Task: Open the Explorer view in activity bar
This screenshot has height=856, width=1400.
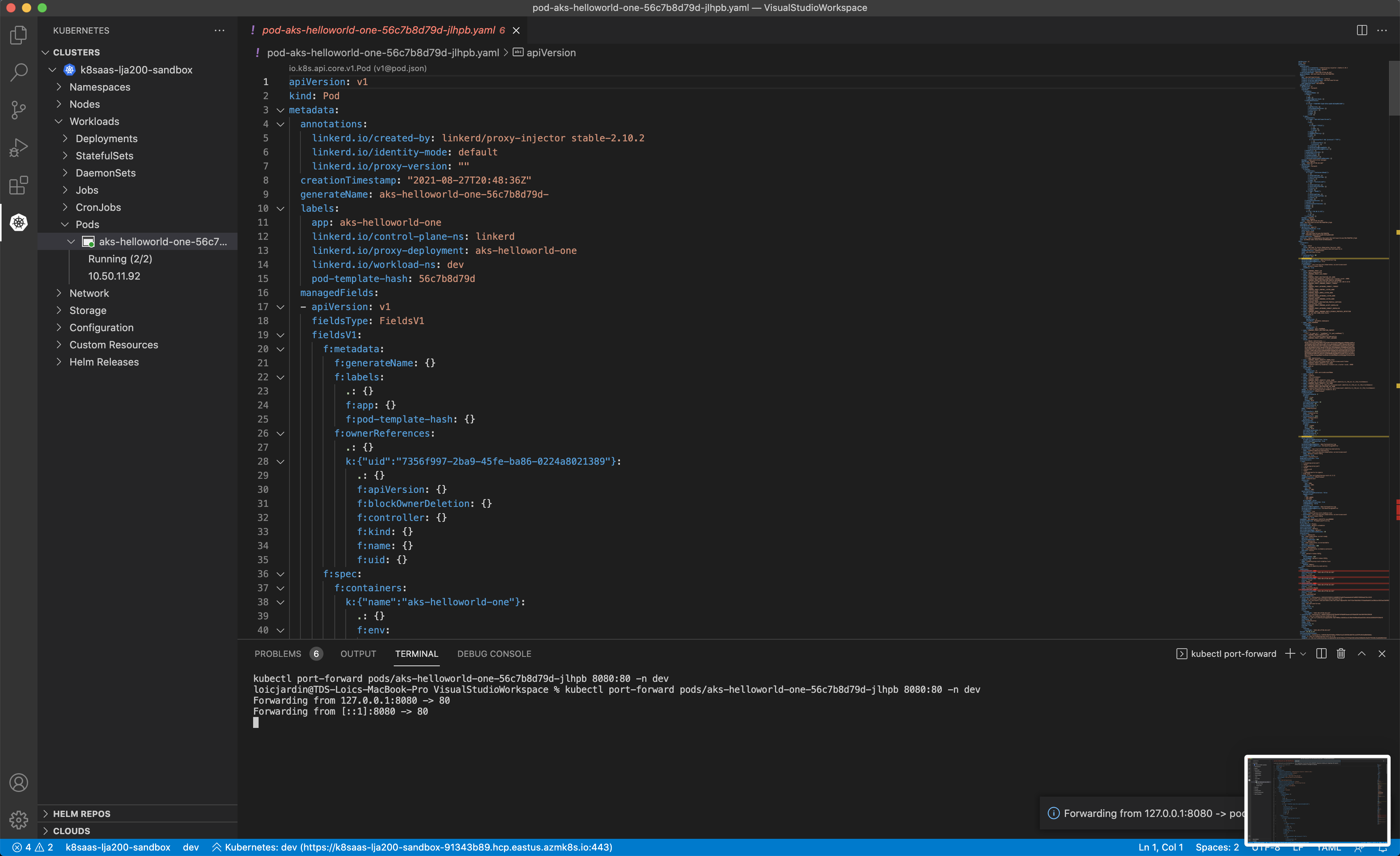Action: 19,35
